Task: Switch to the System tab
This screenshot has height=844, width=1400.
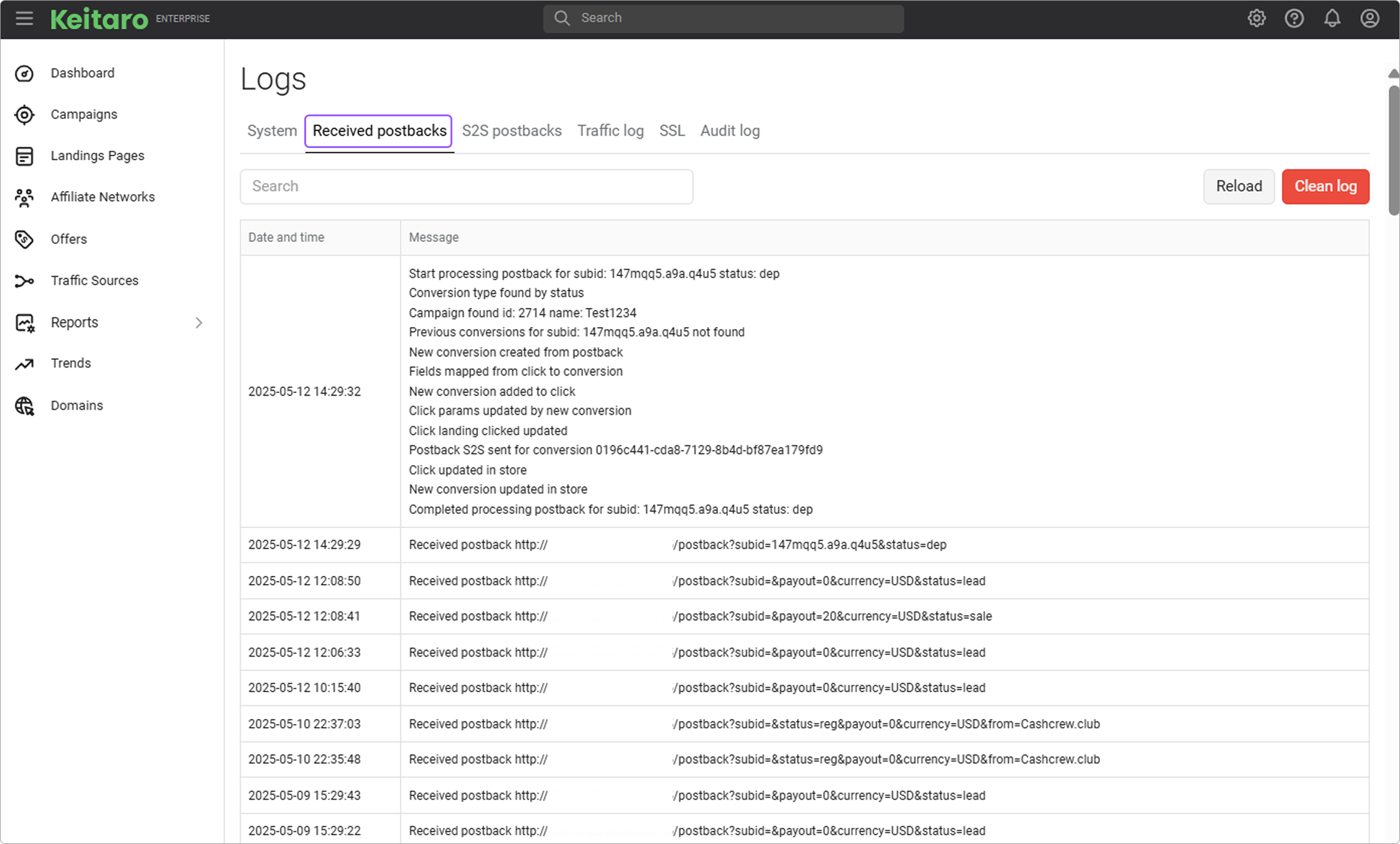Action: pos(272,131)
